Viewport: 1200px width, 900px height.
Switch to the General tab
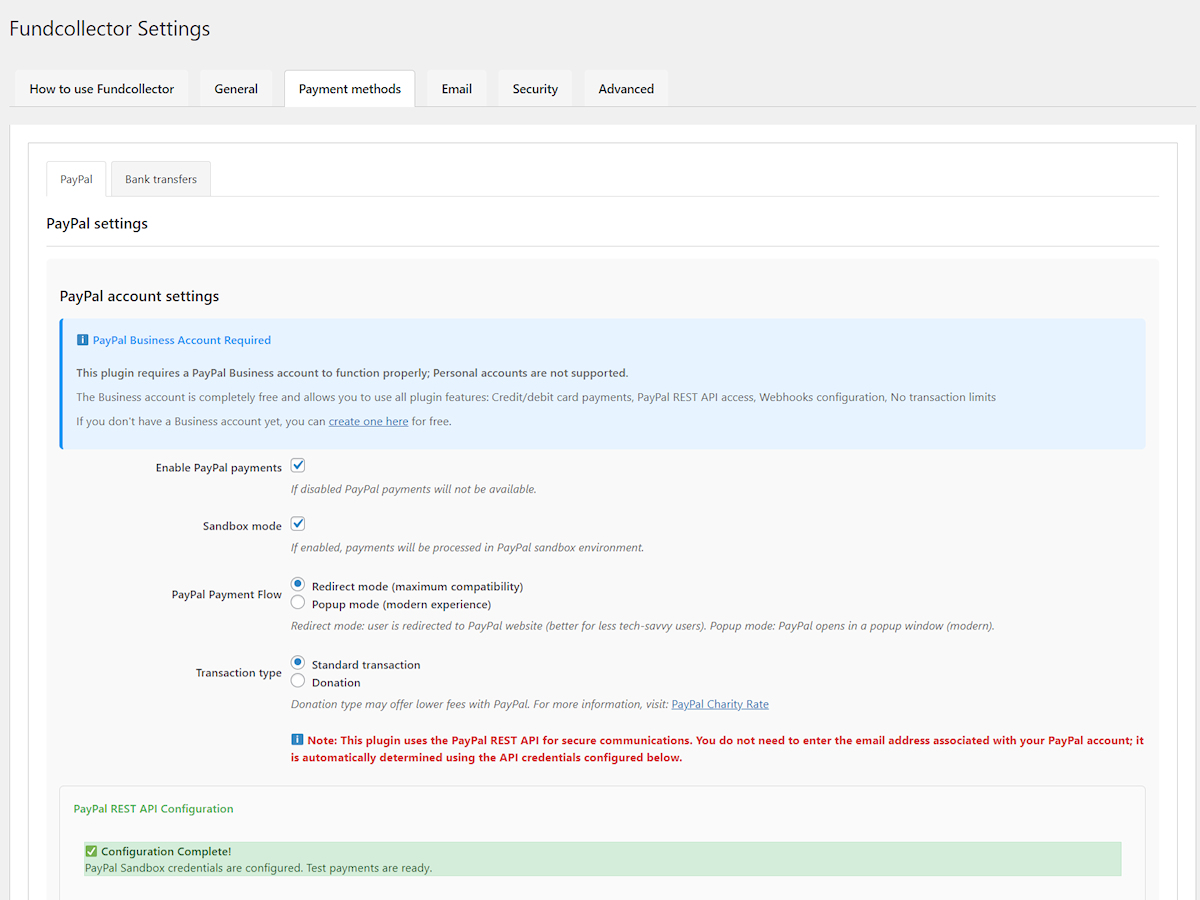pos(236,89)
